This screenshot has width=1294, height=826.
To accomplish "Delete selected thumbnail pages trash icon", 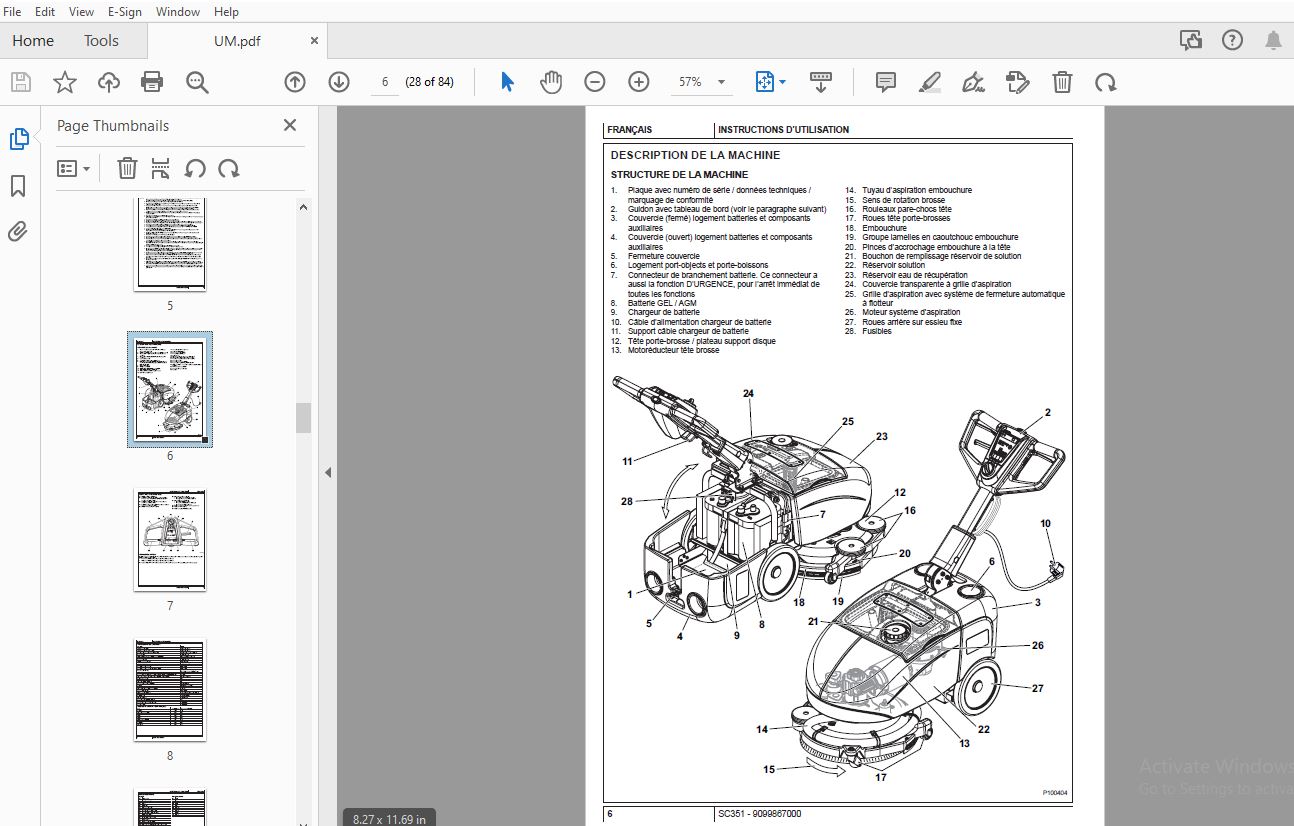I will [x=127, y=168].
